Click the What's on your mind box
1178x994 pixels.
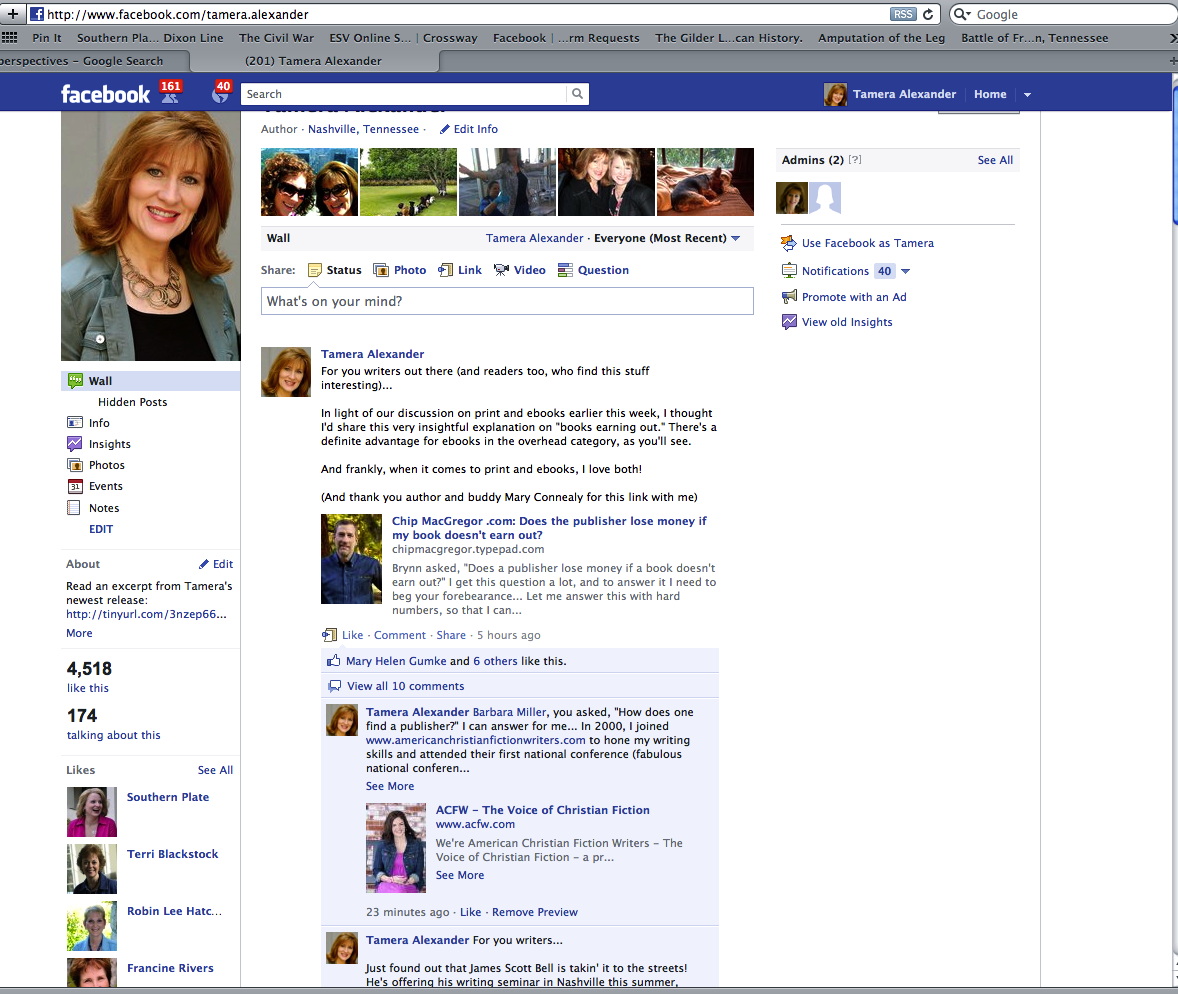[x=507, y=301]
